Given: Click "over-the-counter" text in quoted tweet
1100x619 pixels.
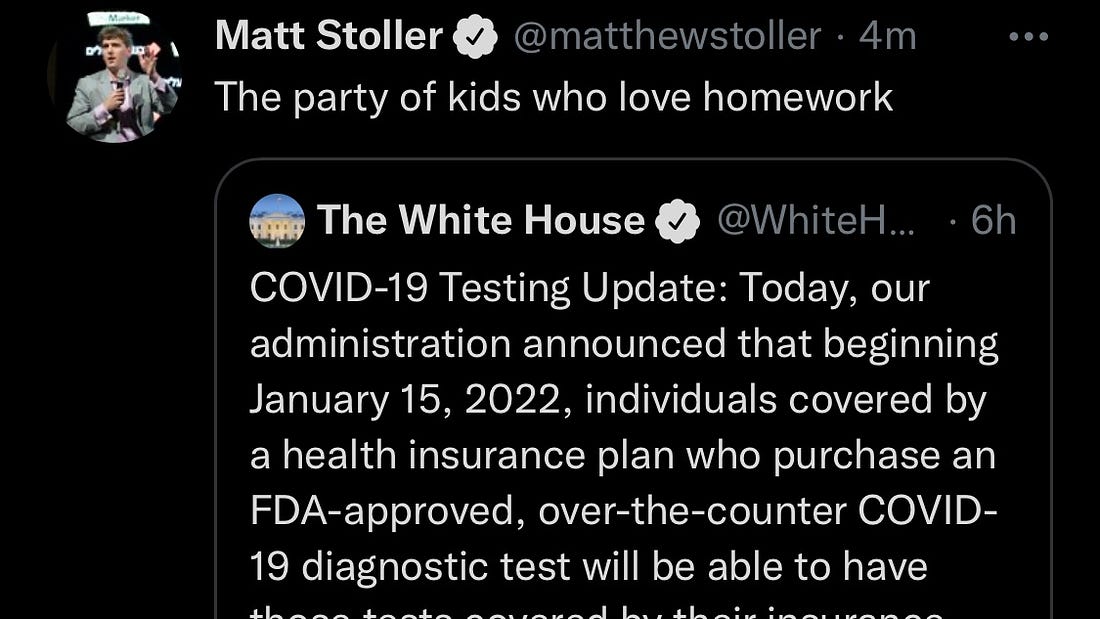Looking at the screenshot, I should (690, 512).
